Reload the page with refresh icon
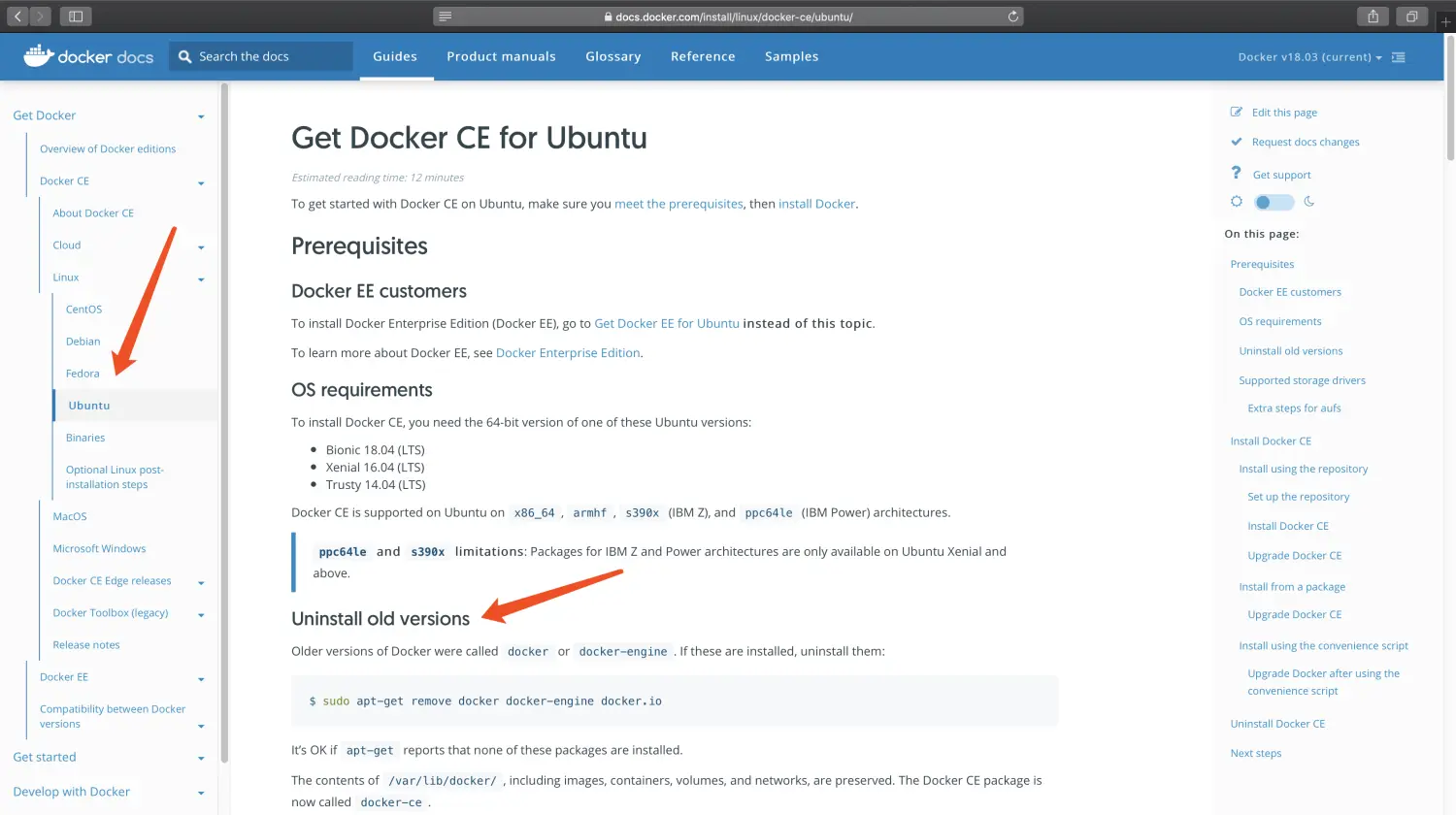1456x815 pixels. tap(1012, 16)
